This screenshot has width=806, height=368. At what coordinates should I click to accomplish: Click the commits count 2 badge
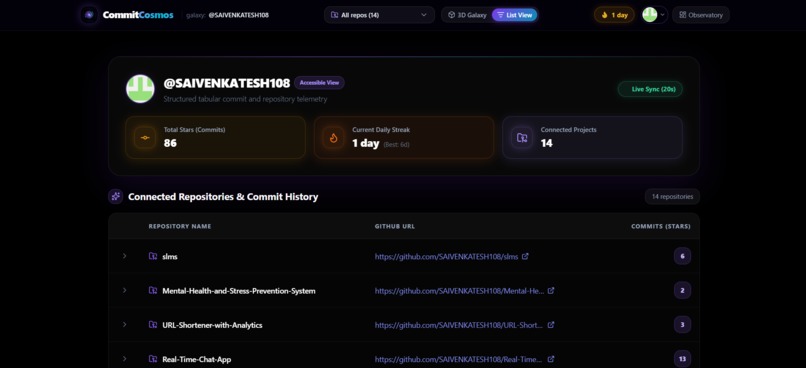(x=682, y=290)
